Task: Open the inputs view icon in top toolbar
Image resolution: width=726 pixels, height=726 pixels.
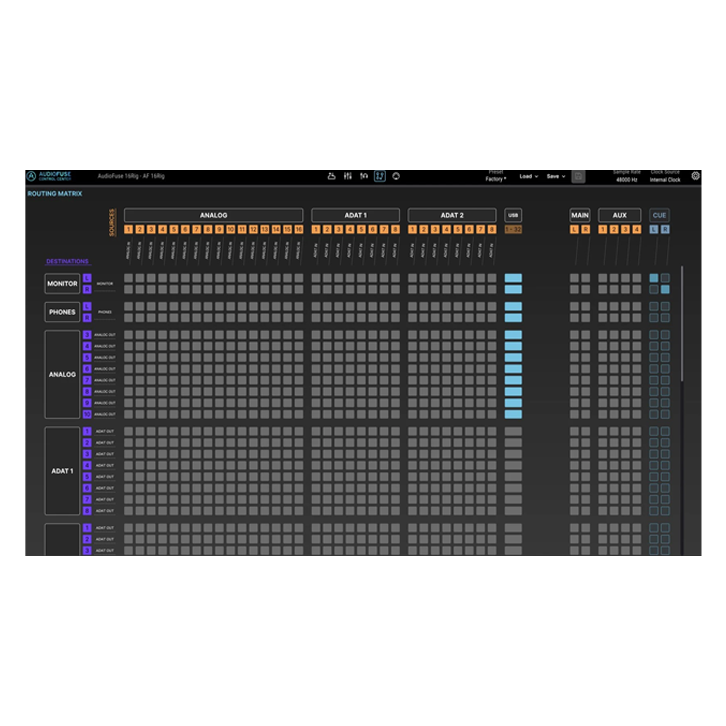Action: point(332,176)
